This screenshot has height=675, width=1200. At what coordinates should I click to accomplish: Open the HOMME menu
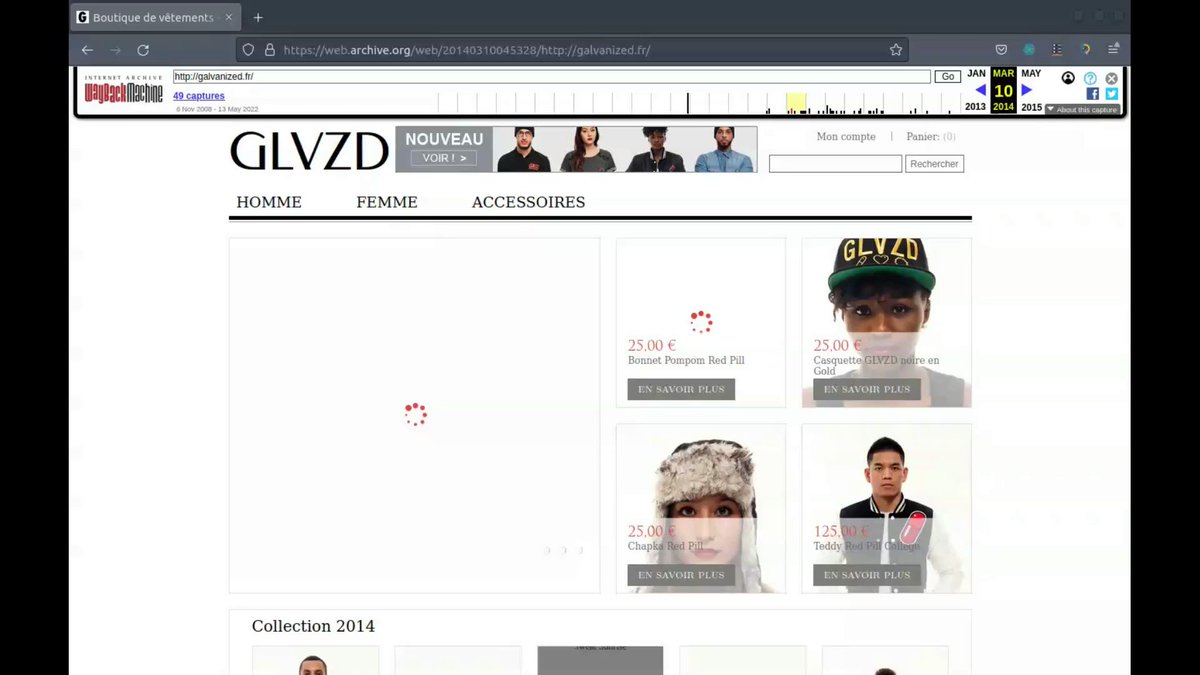[x=269, y=202]
